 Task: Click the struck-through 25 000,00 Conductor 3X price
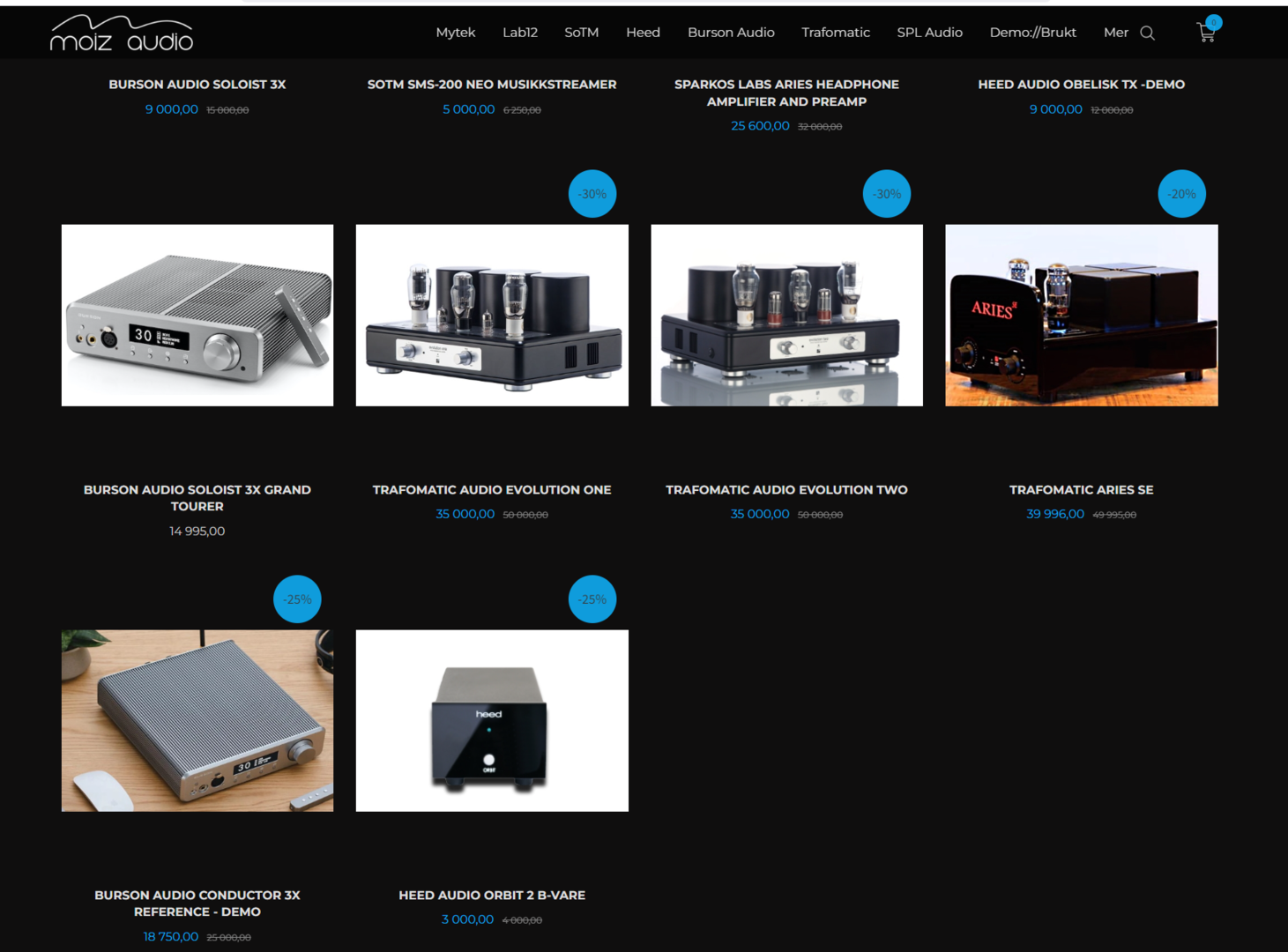click(x=229, y=938)
